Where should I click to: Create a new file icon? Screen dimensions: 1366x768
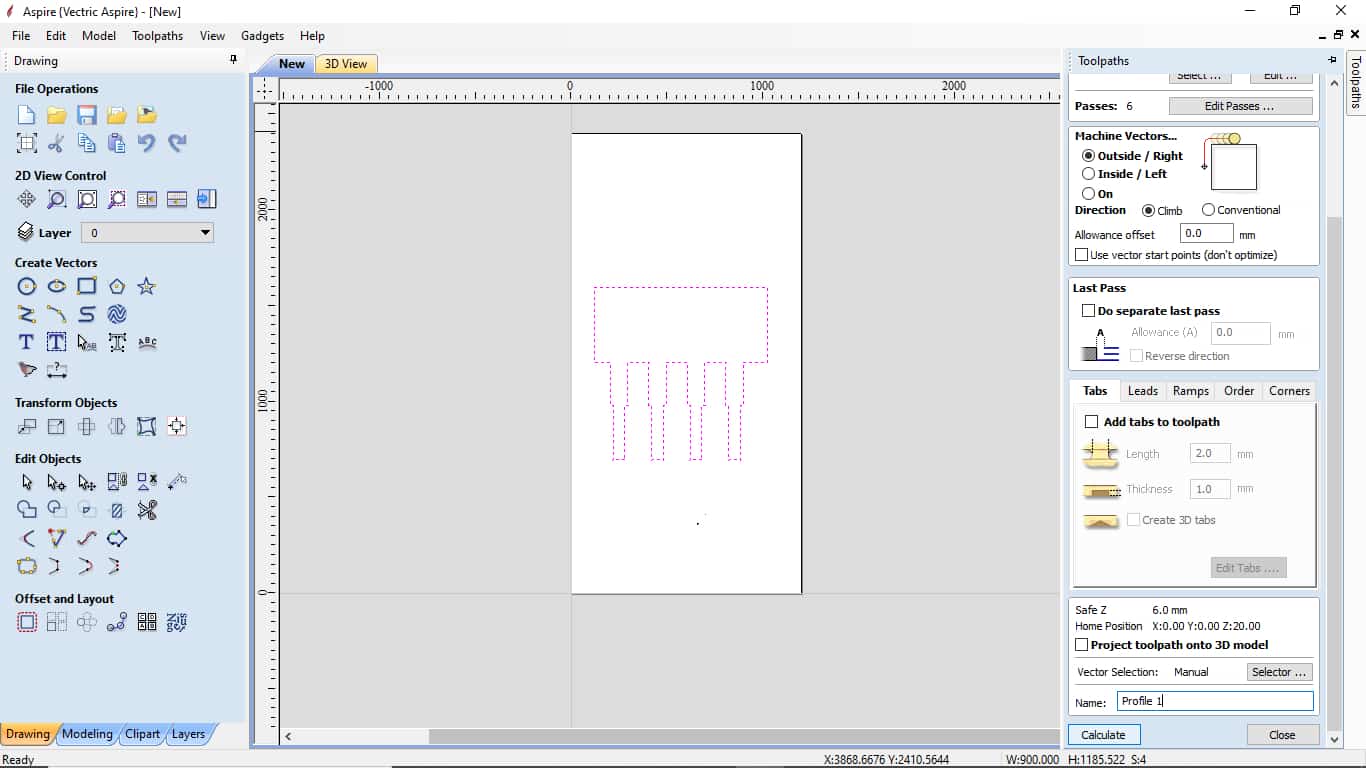[x=27, y=115]
